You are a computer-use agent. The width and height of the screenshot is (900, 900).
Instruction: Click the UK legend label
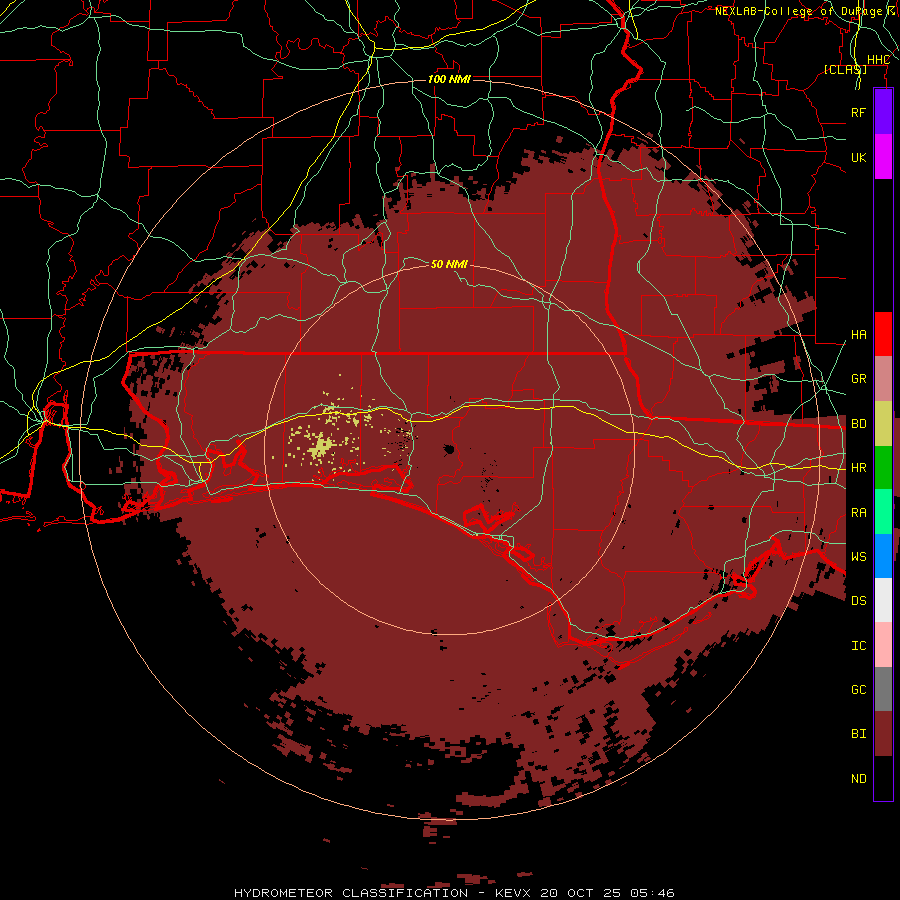pyautogui.click(x=859, y=157)
